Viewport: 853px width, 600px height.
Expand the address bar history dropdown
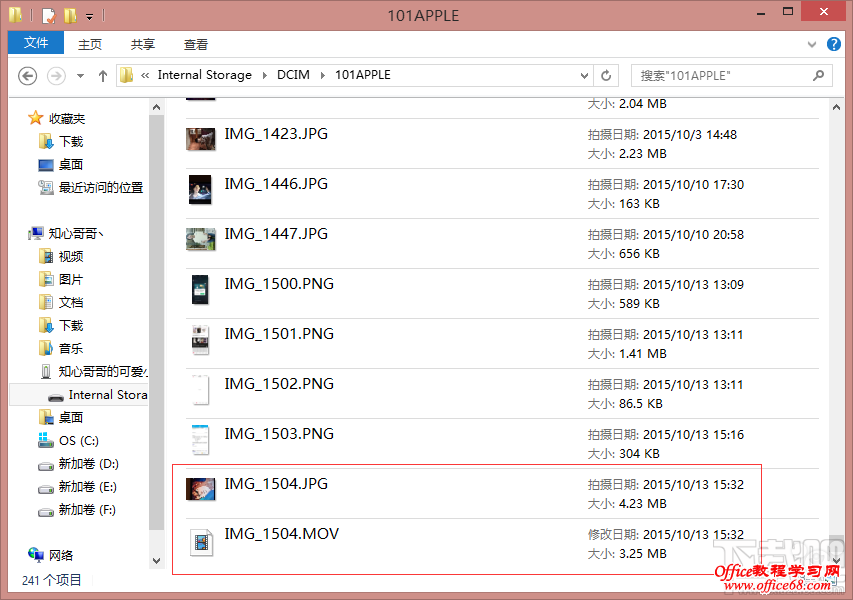pyautogui.click(x=584, y=76)
